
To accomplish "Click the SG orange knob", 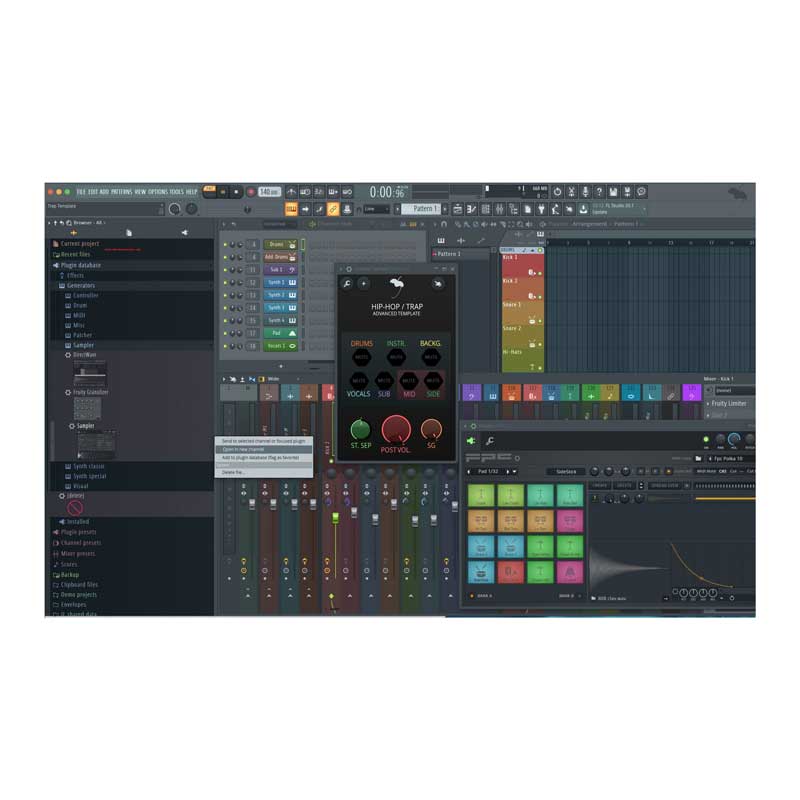I will [431, 430].
